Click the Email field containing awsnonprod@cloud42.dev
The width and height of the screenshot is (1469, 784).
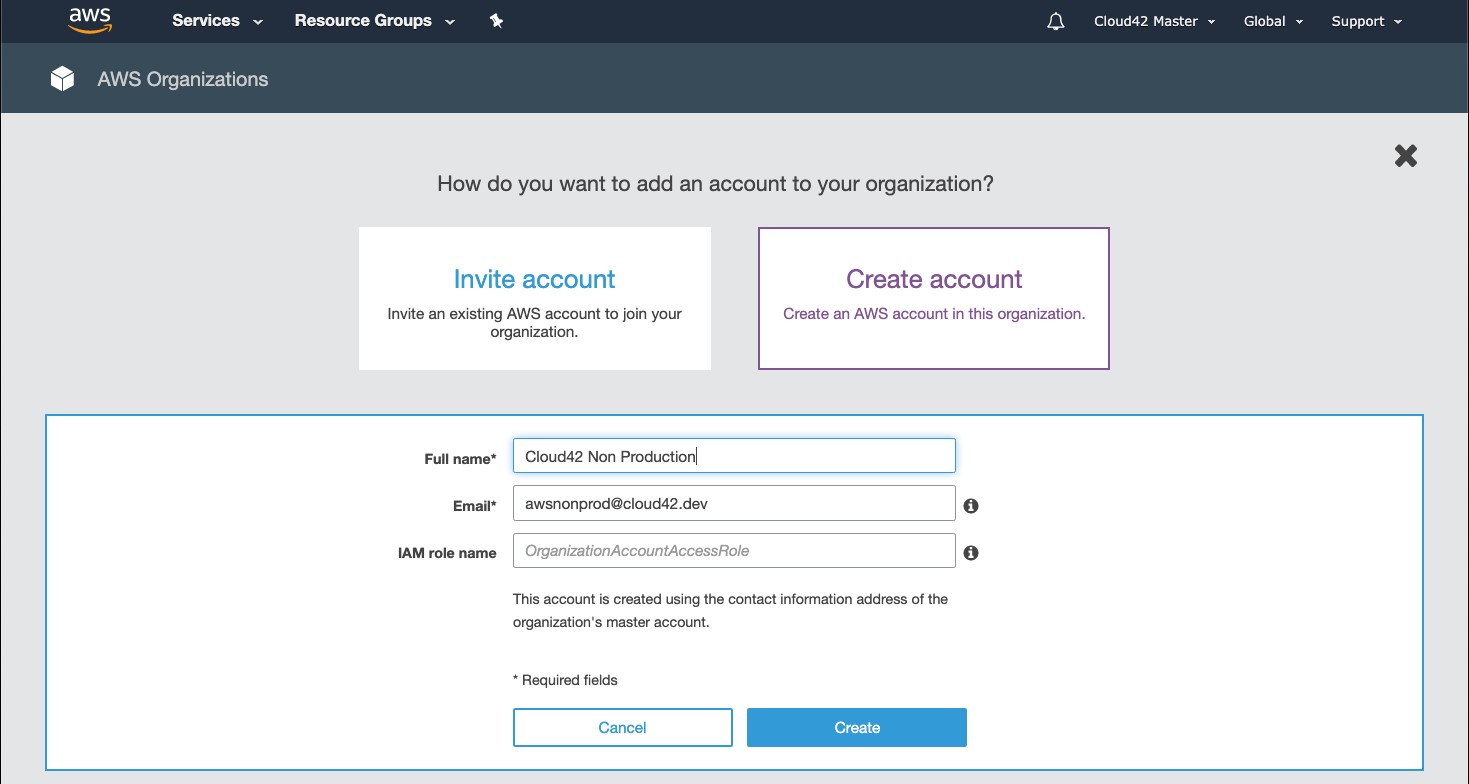[733, 503]
